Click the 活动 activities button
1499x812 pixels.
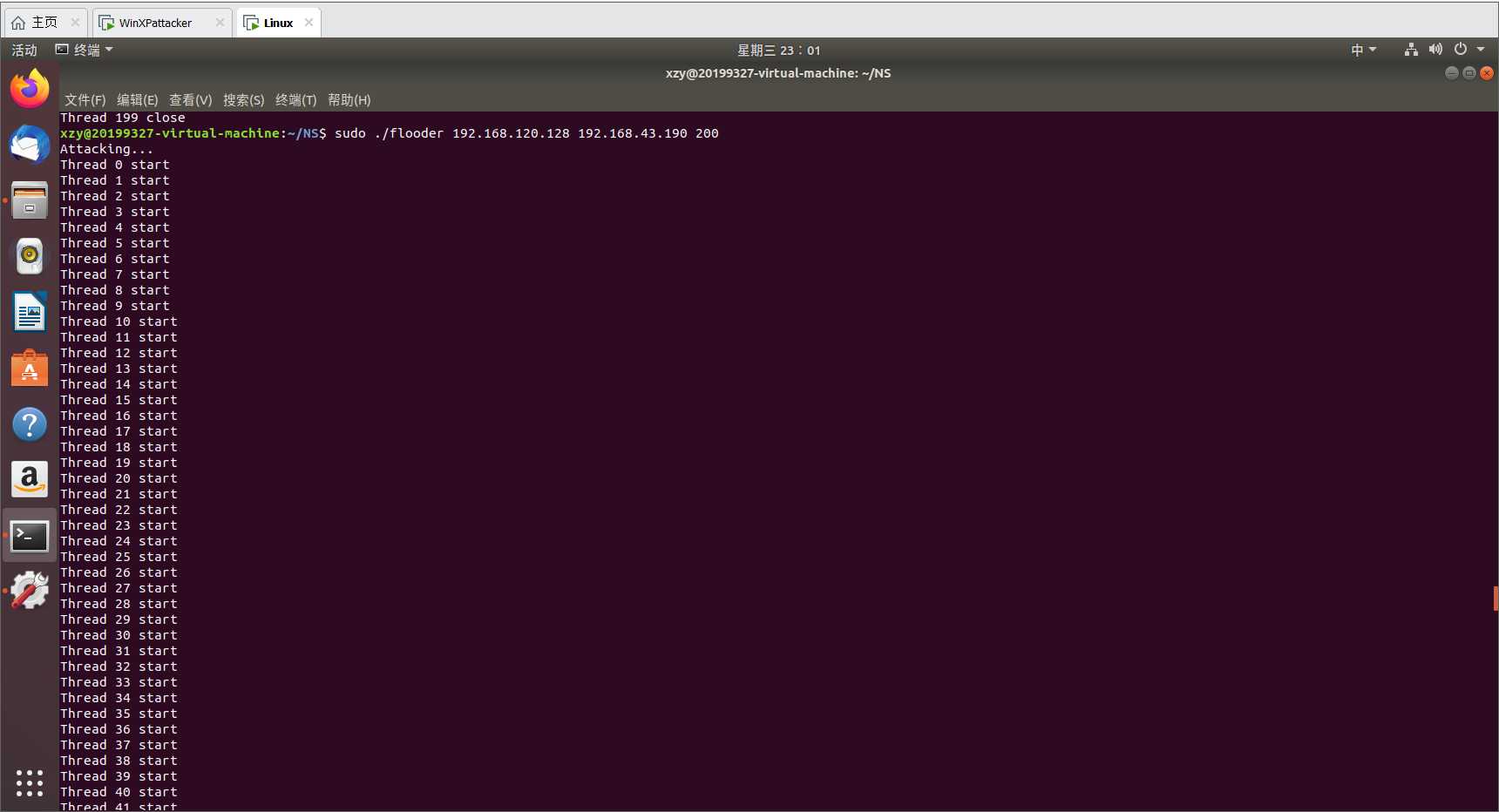click(x=24, y=50)
